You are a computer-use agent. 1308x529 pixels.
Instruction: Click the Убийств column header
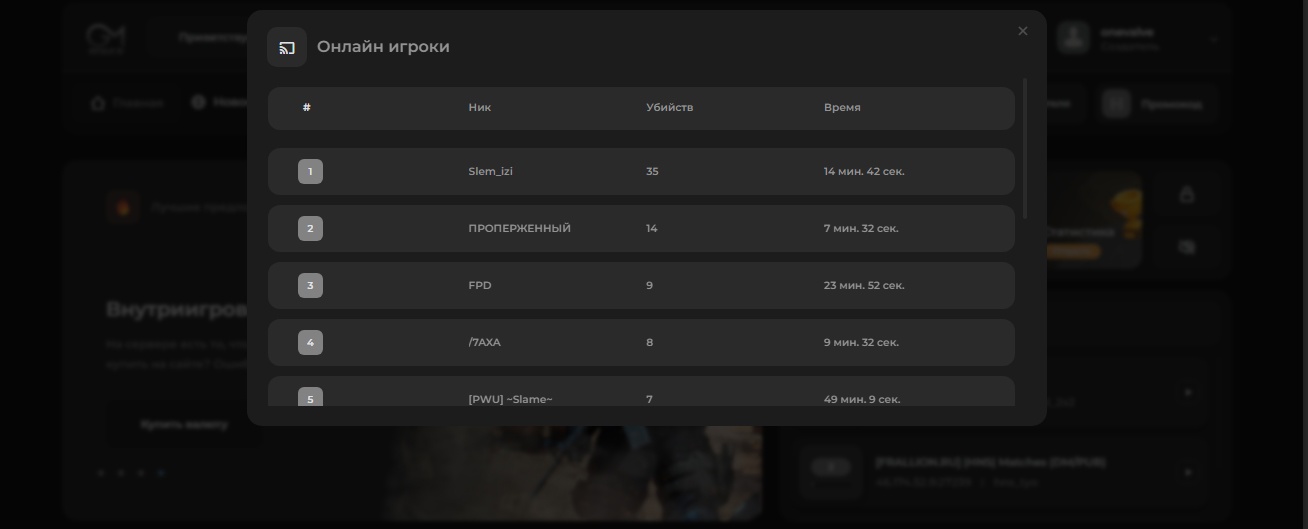(669, 108)
